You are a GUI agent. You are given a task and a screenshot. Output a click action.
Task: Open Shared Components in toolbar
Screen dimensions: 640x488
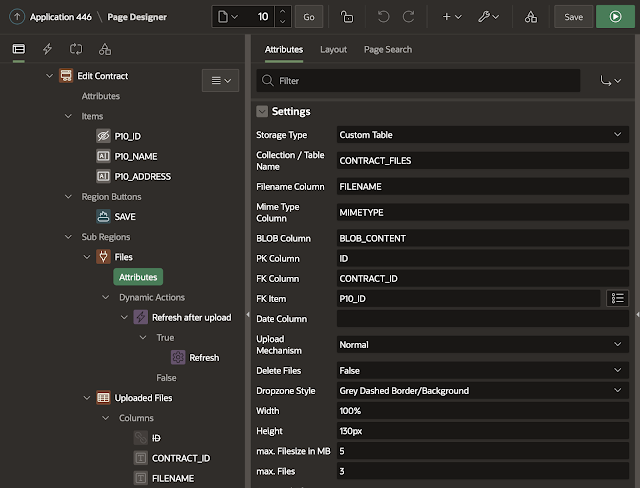coord(531,17)
